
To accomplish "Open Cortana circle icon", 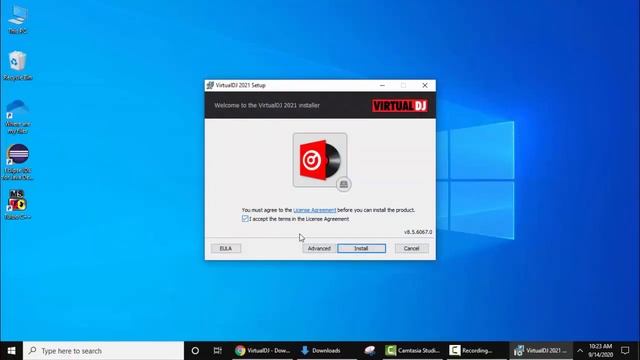I will (195, 351).
